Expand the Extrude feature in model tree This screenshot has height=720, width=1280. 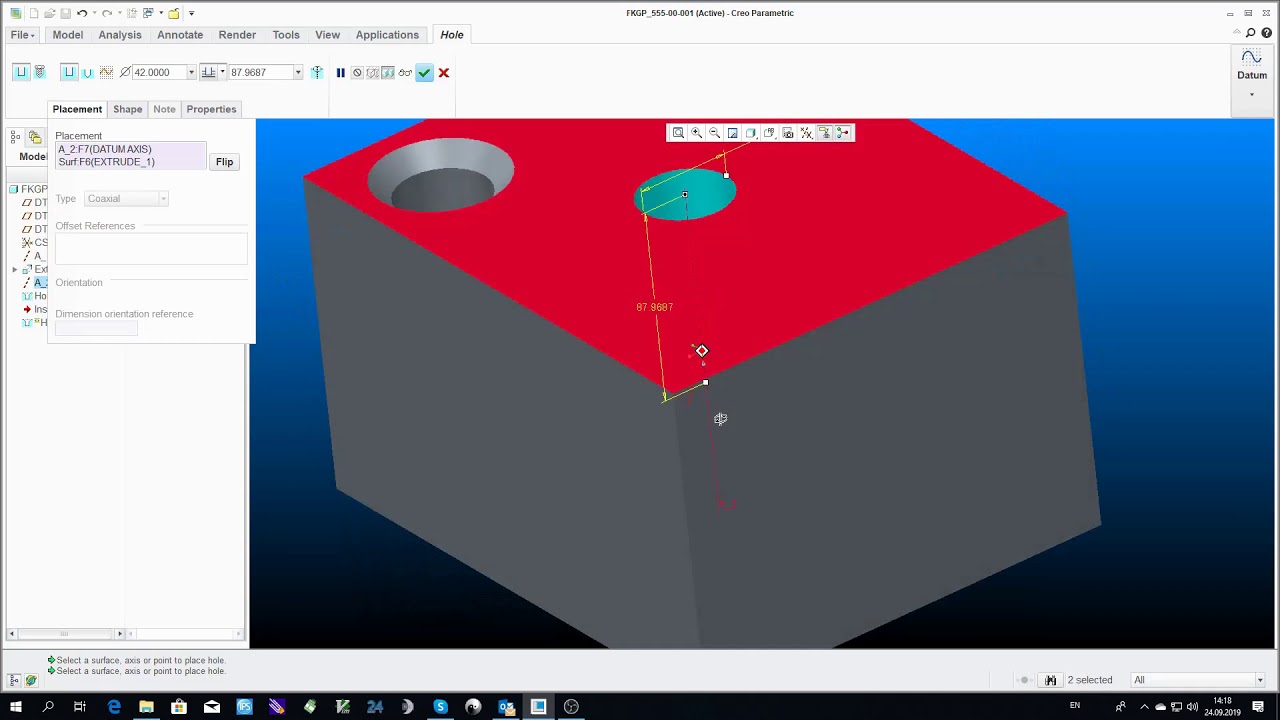click(15, 269)
